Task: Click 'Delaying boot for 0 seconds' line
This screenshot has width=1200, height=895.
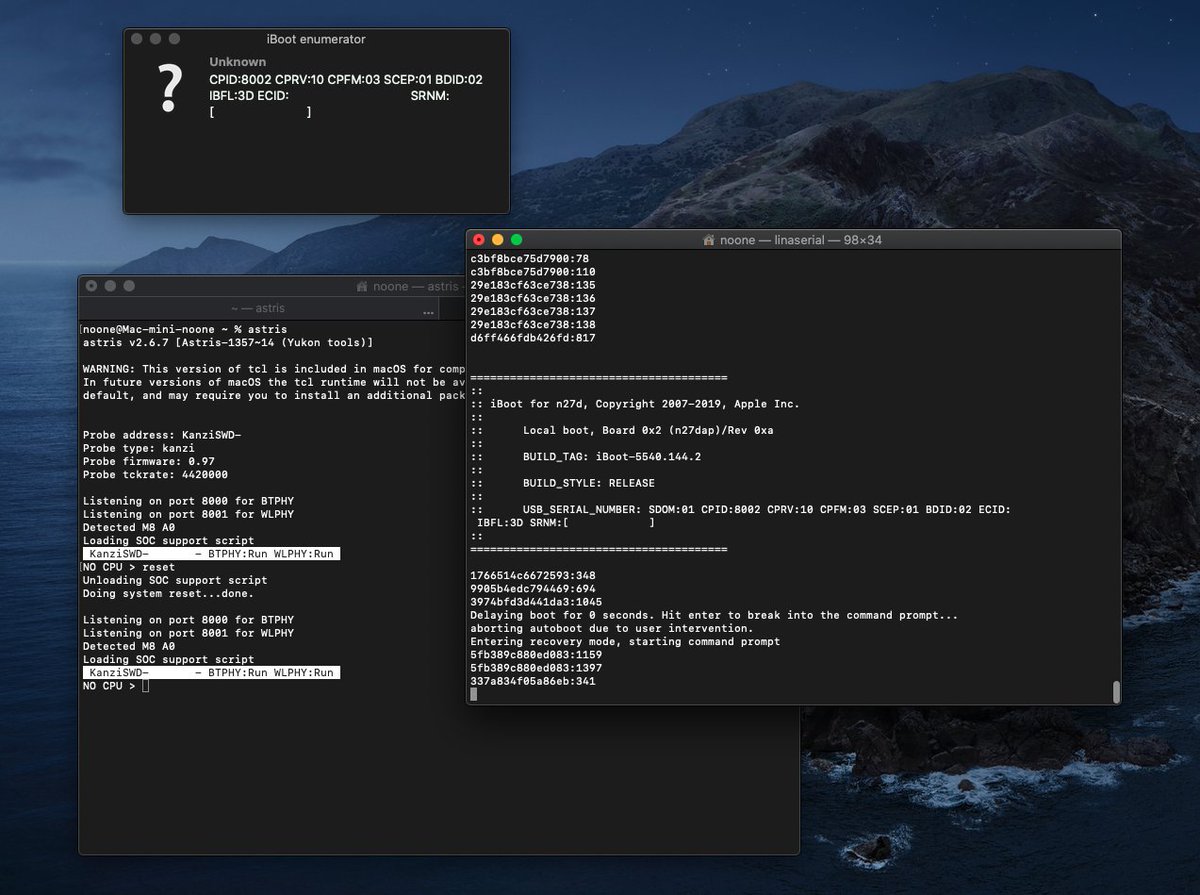Action: (714, 615)
